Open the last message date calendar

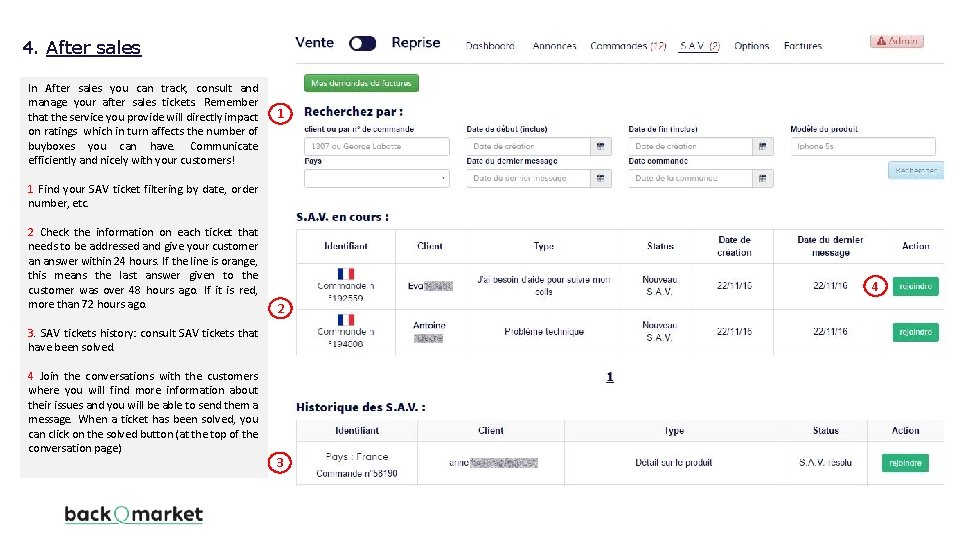coord(601,178)
